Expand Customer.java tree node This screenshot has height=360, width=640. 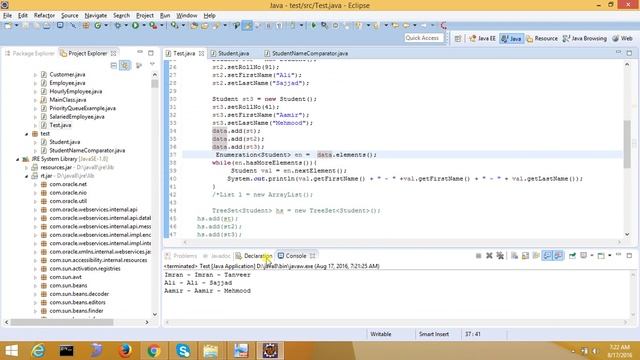(x=35, y=75)
